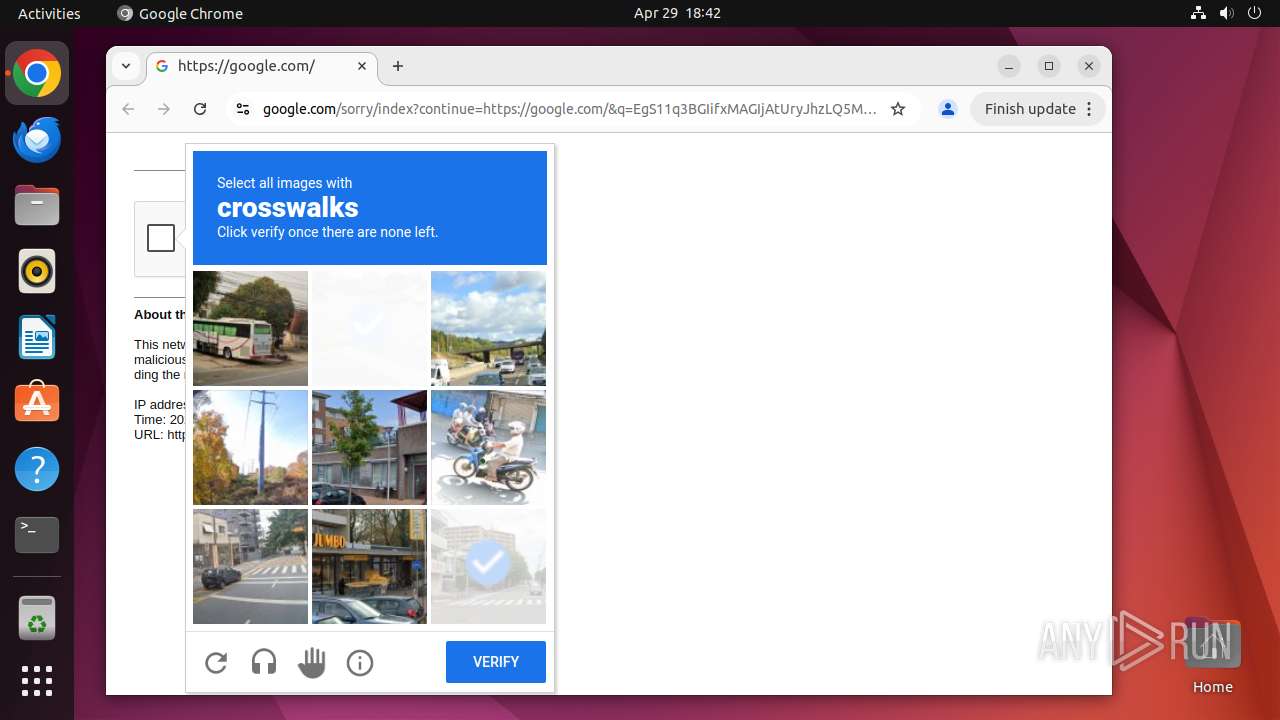1280x720 pixels.
Task: Open LibreOffice Writer from the dock
Action: coord(37,338)
